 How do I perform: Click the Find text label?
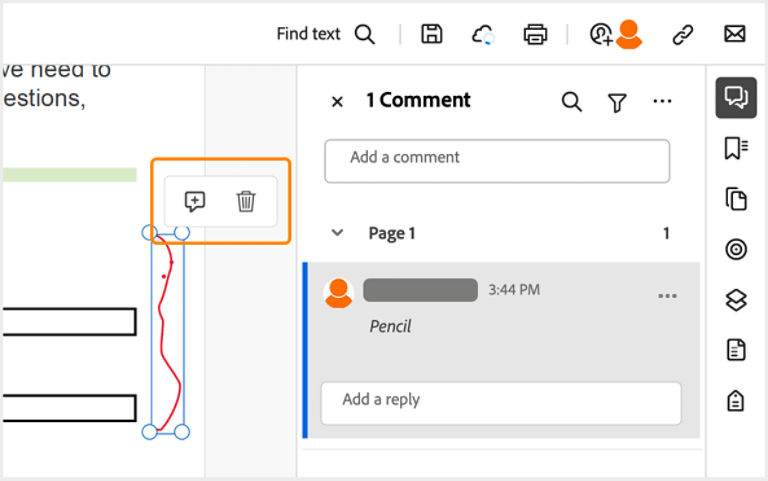[308, 34]
